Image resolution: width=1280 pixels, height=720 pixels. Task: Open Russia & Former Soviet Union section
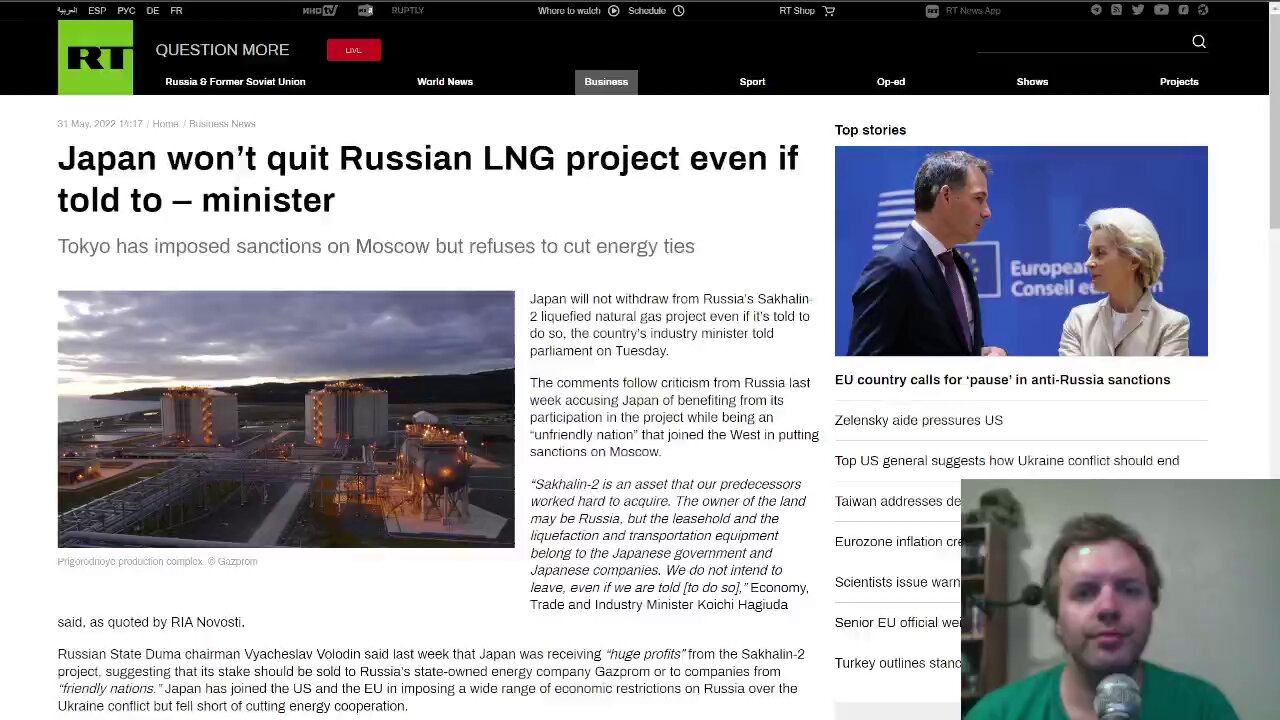click(x=235, y=82)
